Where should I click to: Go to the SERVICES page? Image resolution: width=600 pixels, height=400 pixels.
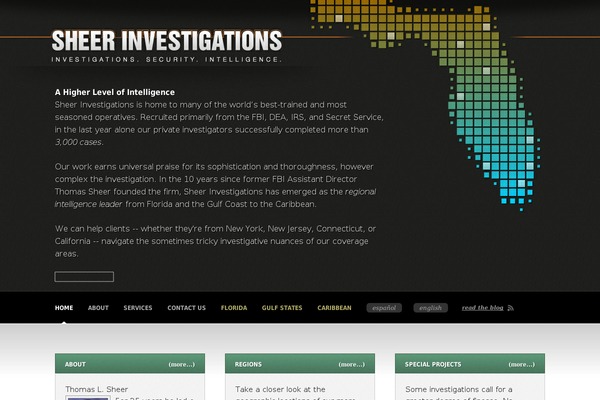point(138,308)
